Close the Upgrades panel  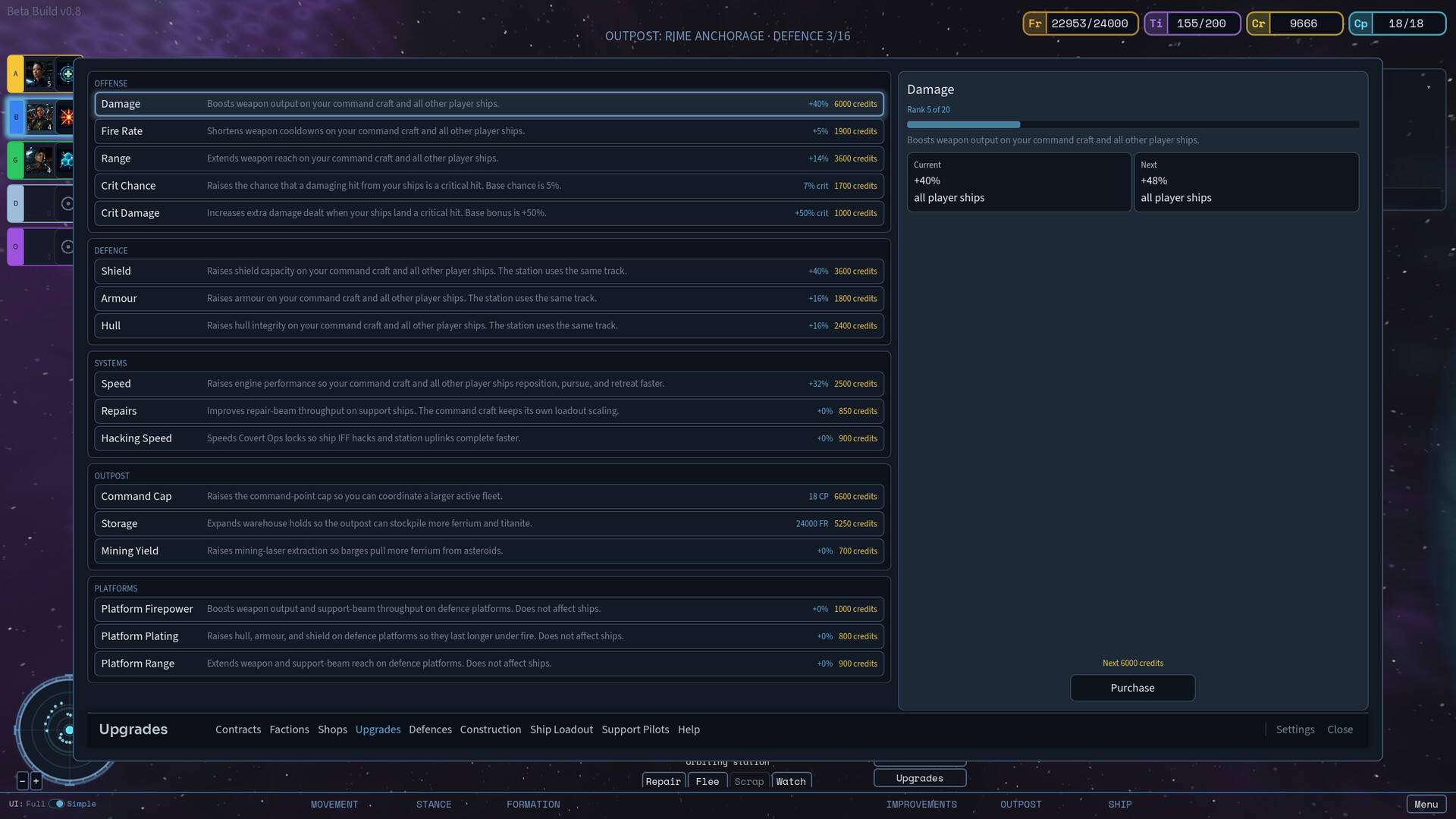click(1340, 730)
